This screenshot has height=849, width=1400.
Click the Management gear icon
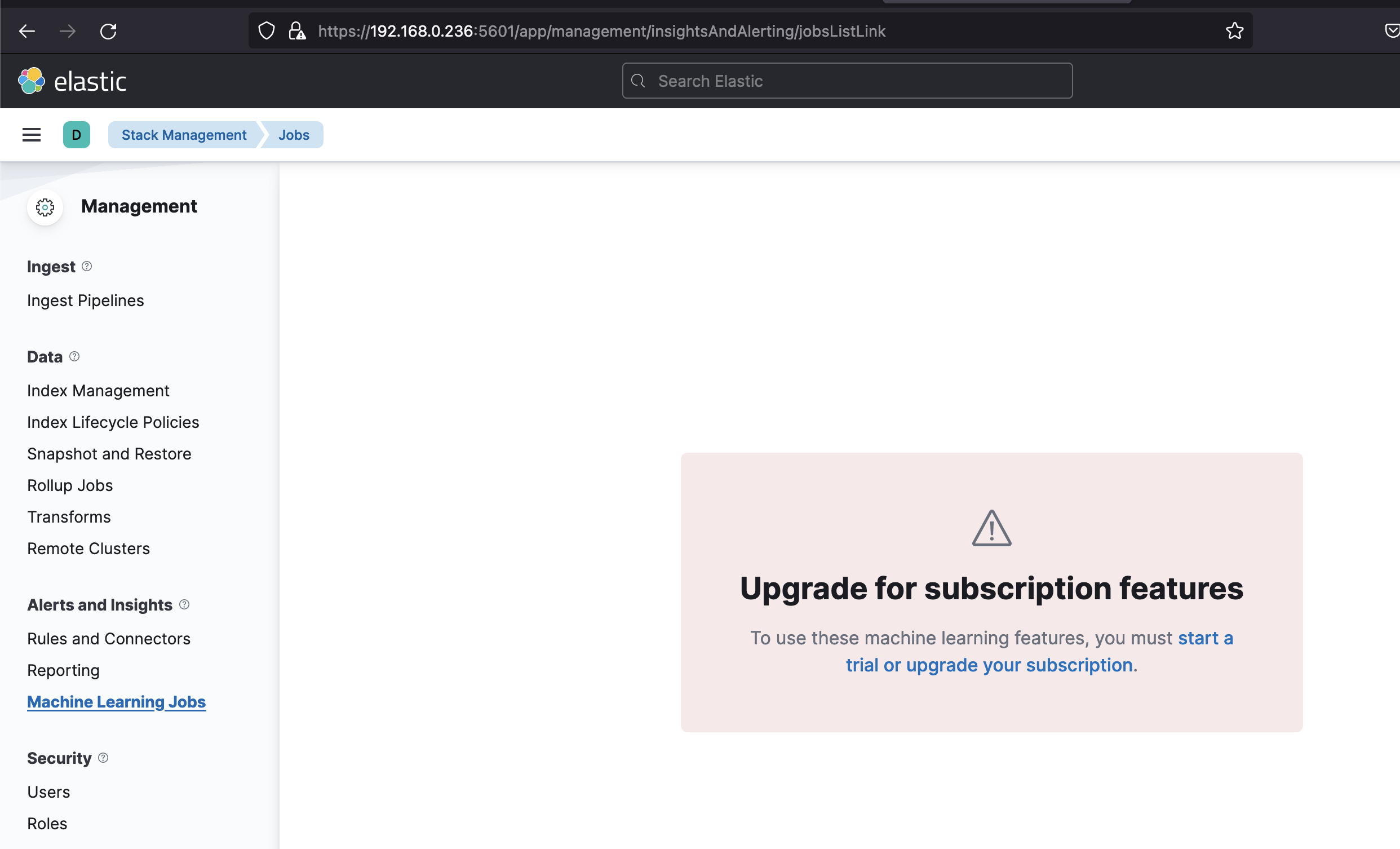[45, 207]
